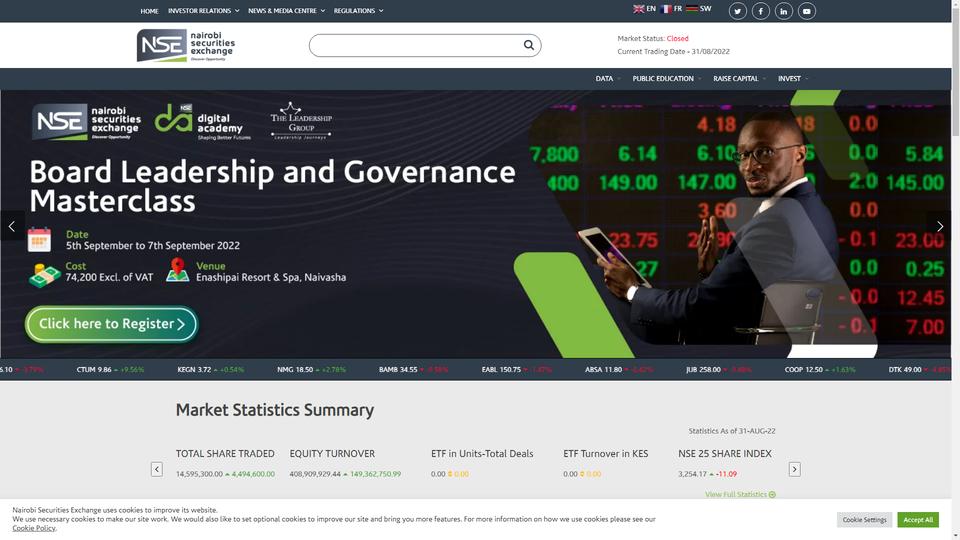The image size is (960, 540).
Task: Click the Board Leadership Masterclass banner heading
Action: coord(272,186)
